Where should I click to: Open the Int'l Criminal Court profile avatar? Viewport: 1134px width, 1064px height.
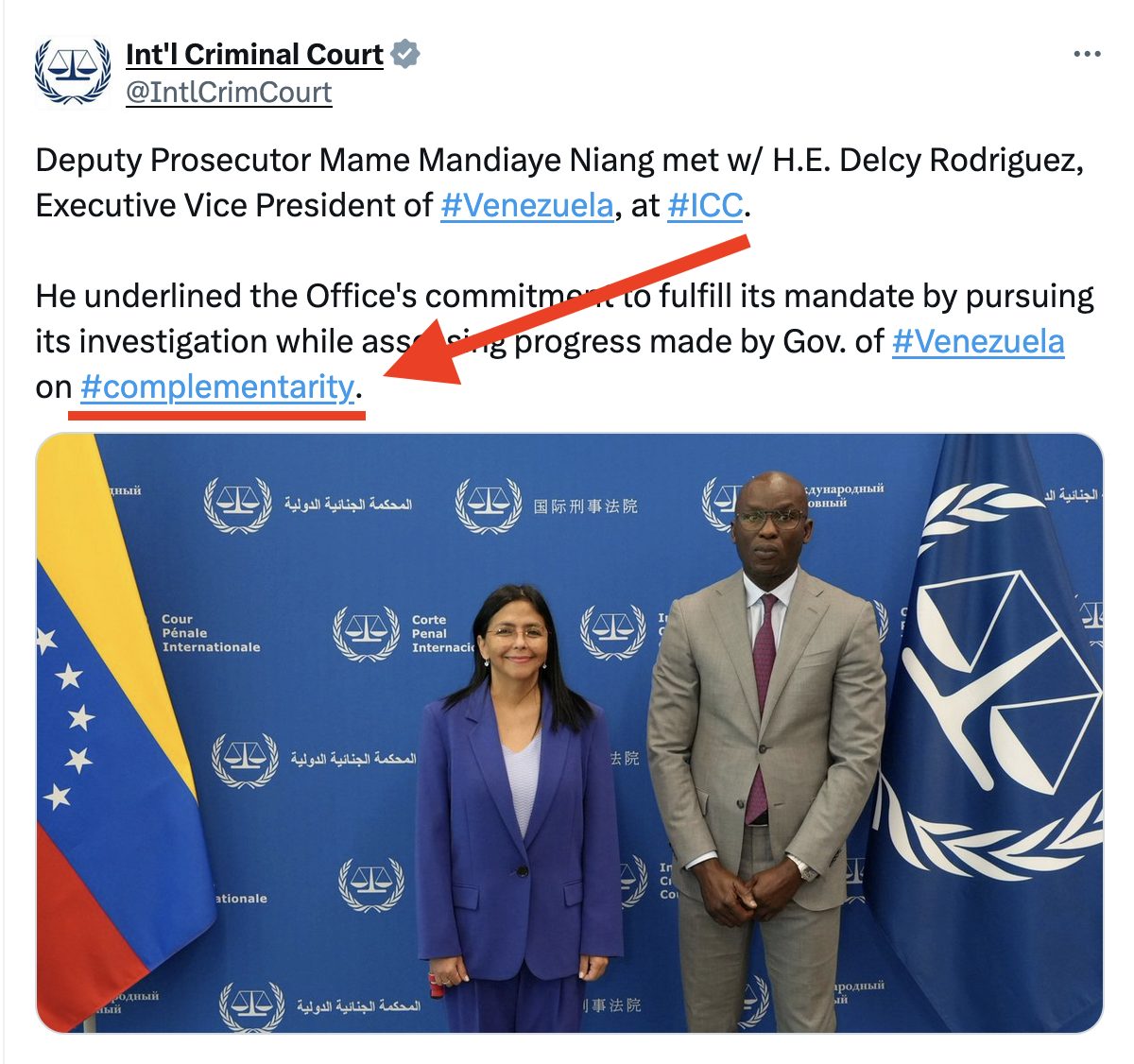(x=73, y=72)
